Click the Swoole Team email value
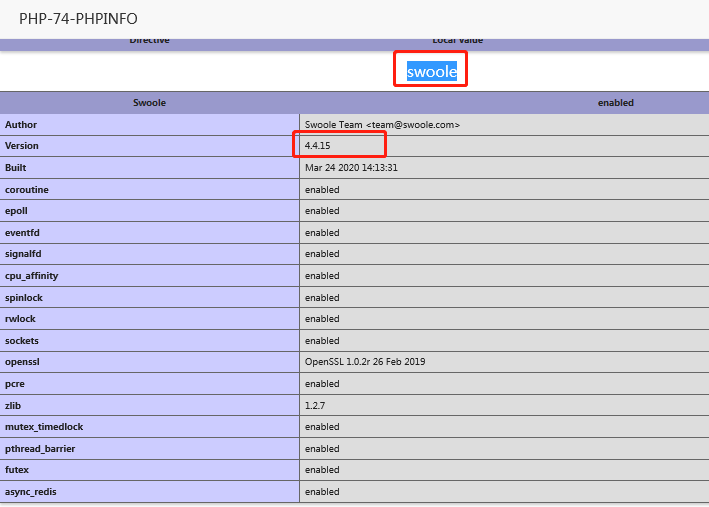Screen dimensions: 709x507 [382, 125]
